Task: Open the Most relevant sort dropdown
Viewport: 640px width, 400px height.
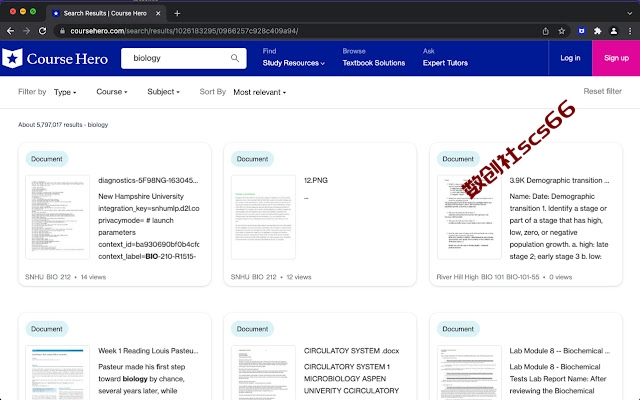Action: (260, 92)
